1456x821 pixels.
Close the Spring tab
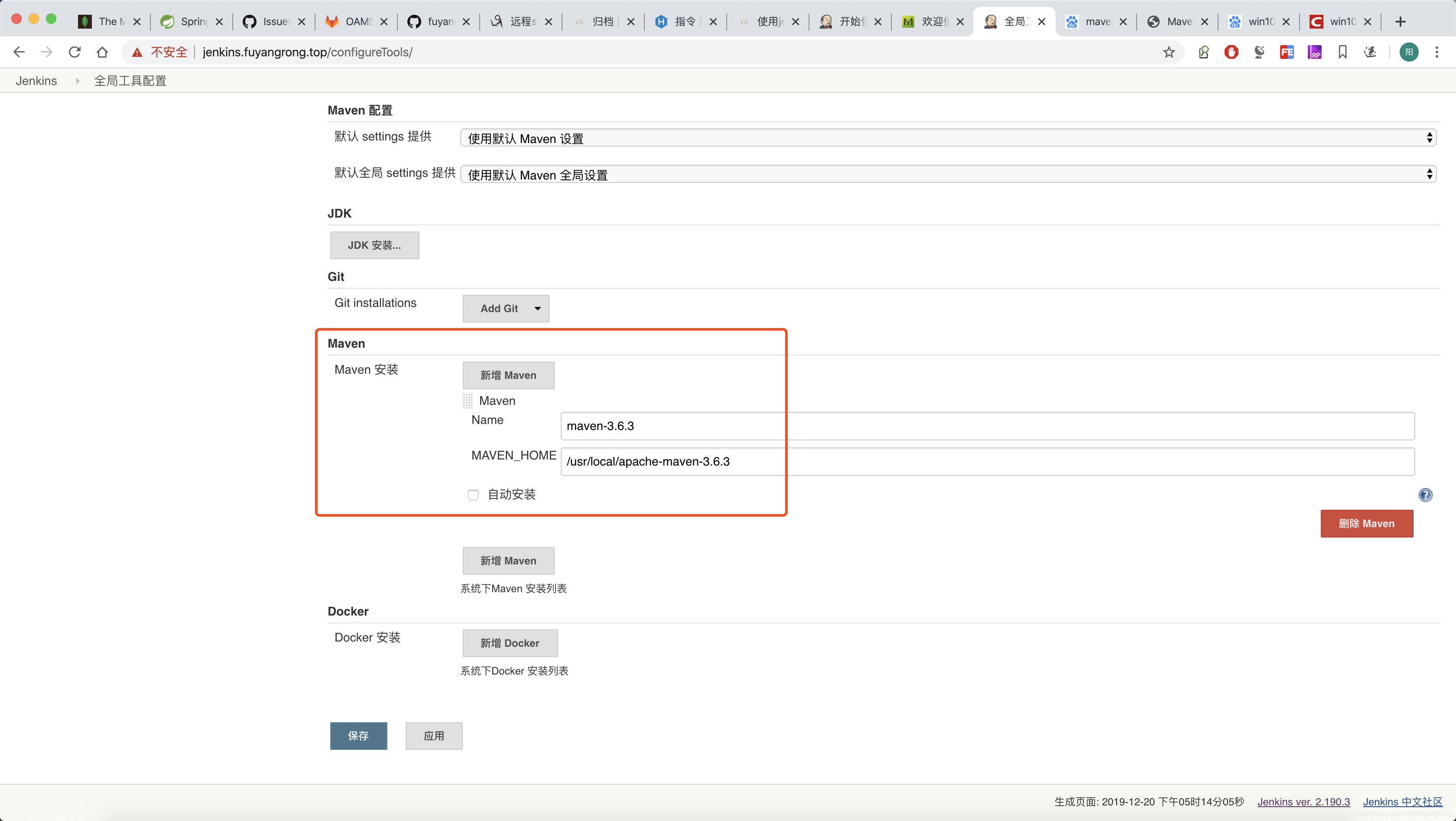(219, 22)
